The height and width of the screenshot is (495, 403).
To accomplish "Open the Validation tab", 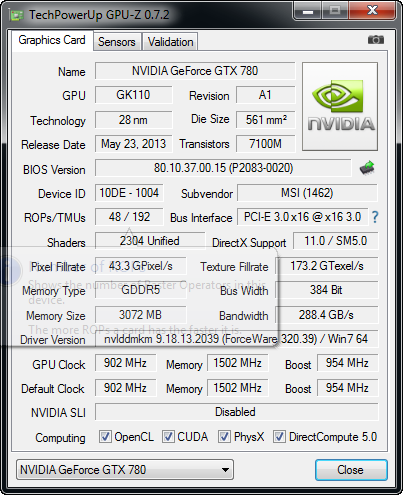I will pos(170,42).
